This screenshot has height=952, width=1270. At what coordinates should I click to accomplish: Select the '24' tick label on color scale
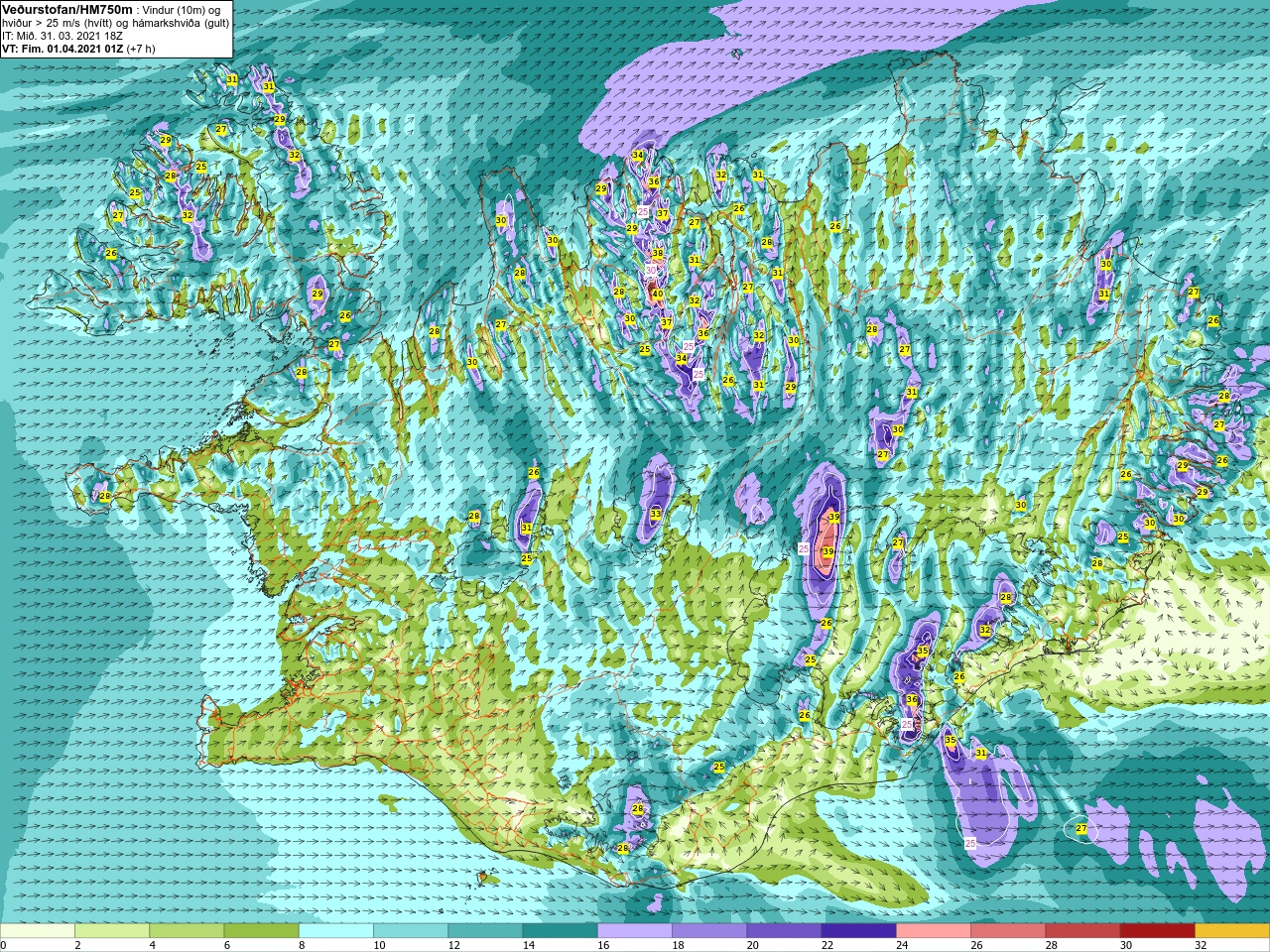[902, 945]
